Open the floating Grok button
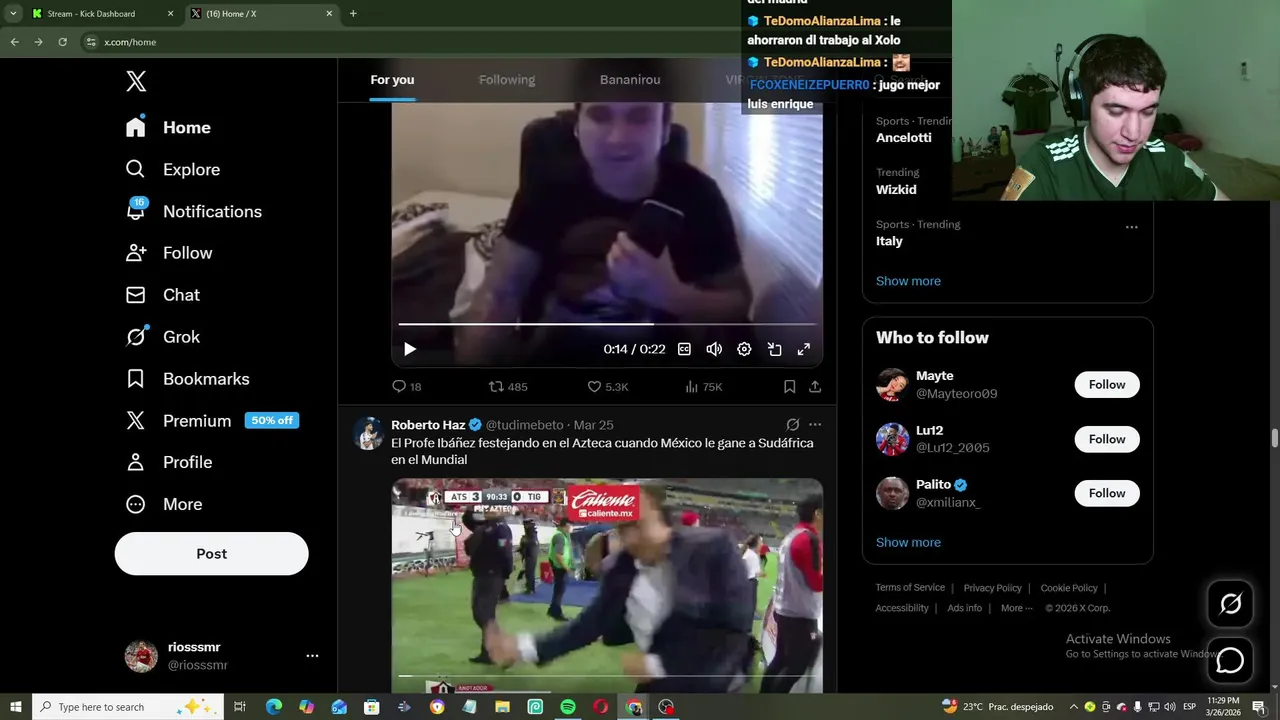 (x=1230, y=603)
